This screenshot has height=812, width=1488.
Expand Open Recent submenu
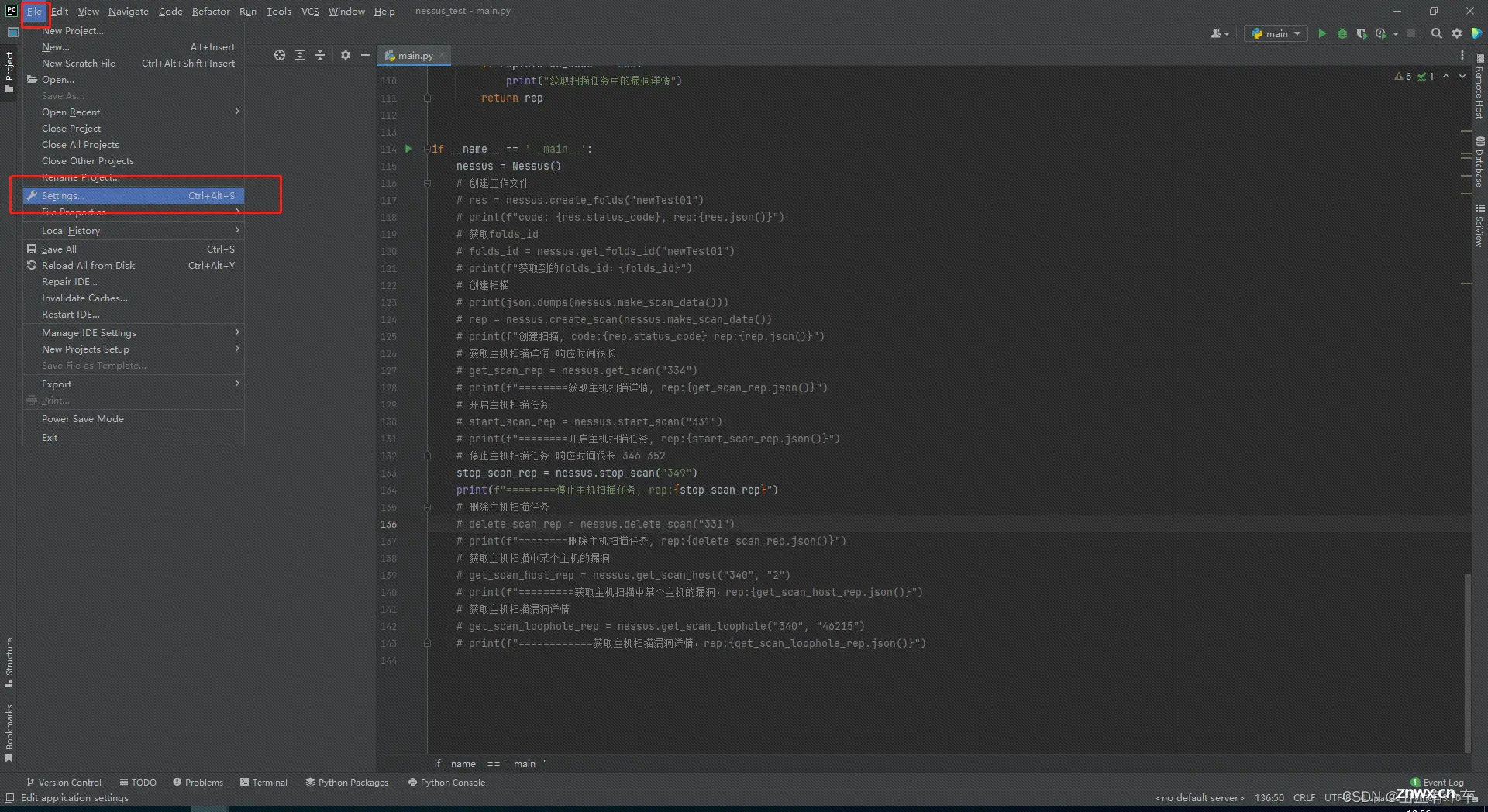tap(133, 112)
